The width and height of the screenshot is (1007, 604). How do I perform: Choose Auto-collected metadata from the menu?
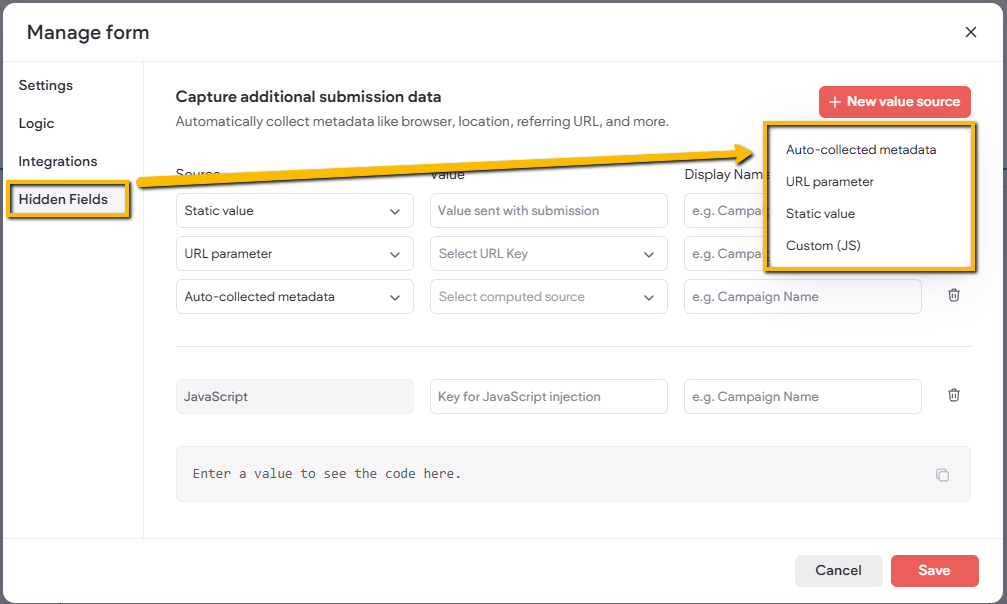pos(861,150)
